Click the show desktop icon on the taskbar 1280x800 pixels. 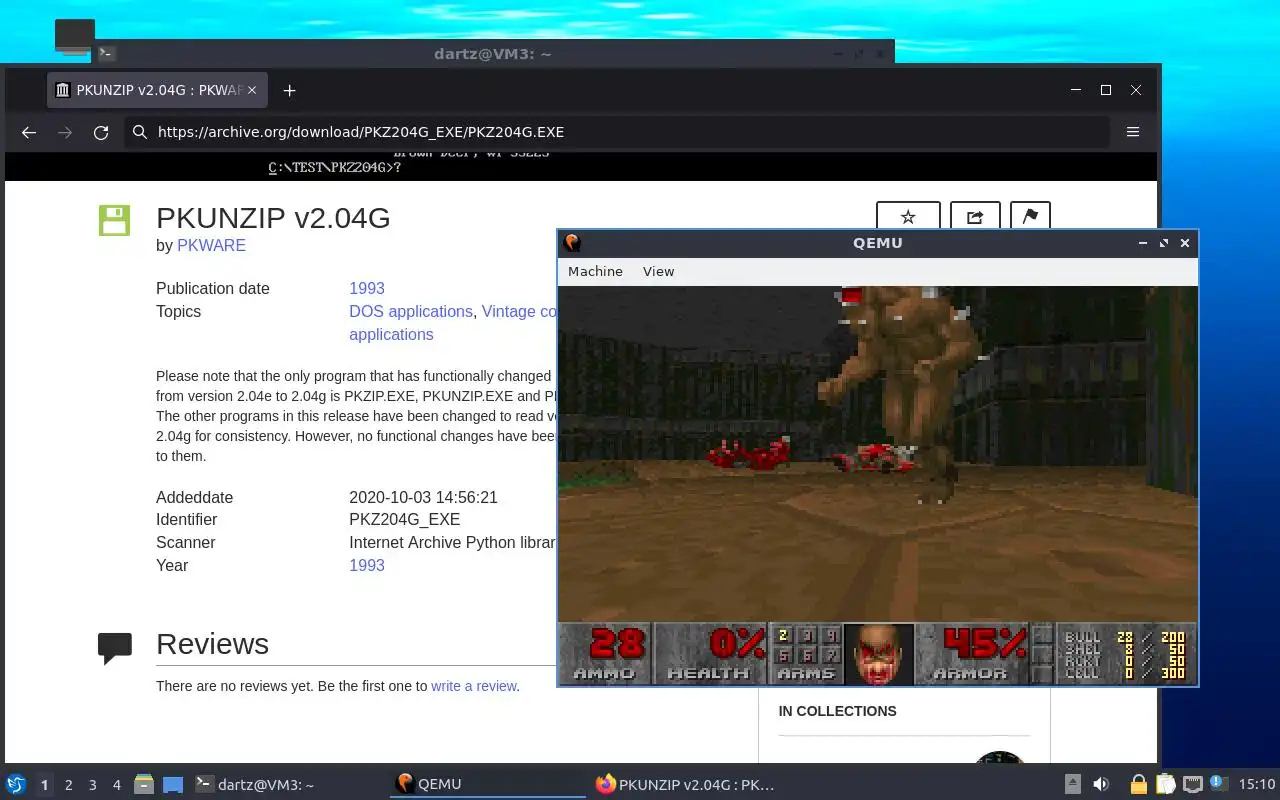click(173, 784)
